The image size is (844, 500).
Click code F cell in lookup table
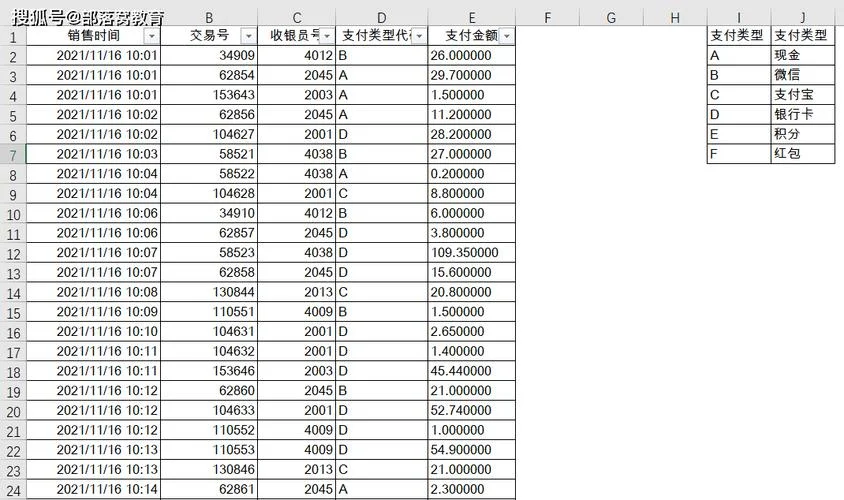[x=739, y=154]
